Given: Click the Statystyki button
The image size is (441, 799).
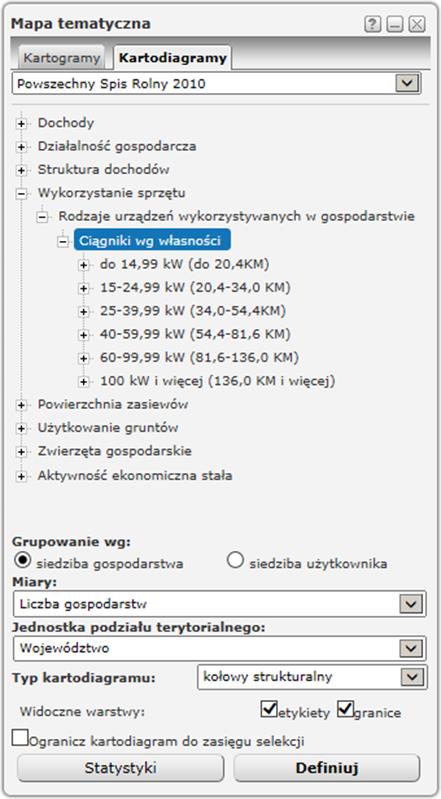Looking at the screenshot, I should pyautogui.click(x=120, y=768).
